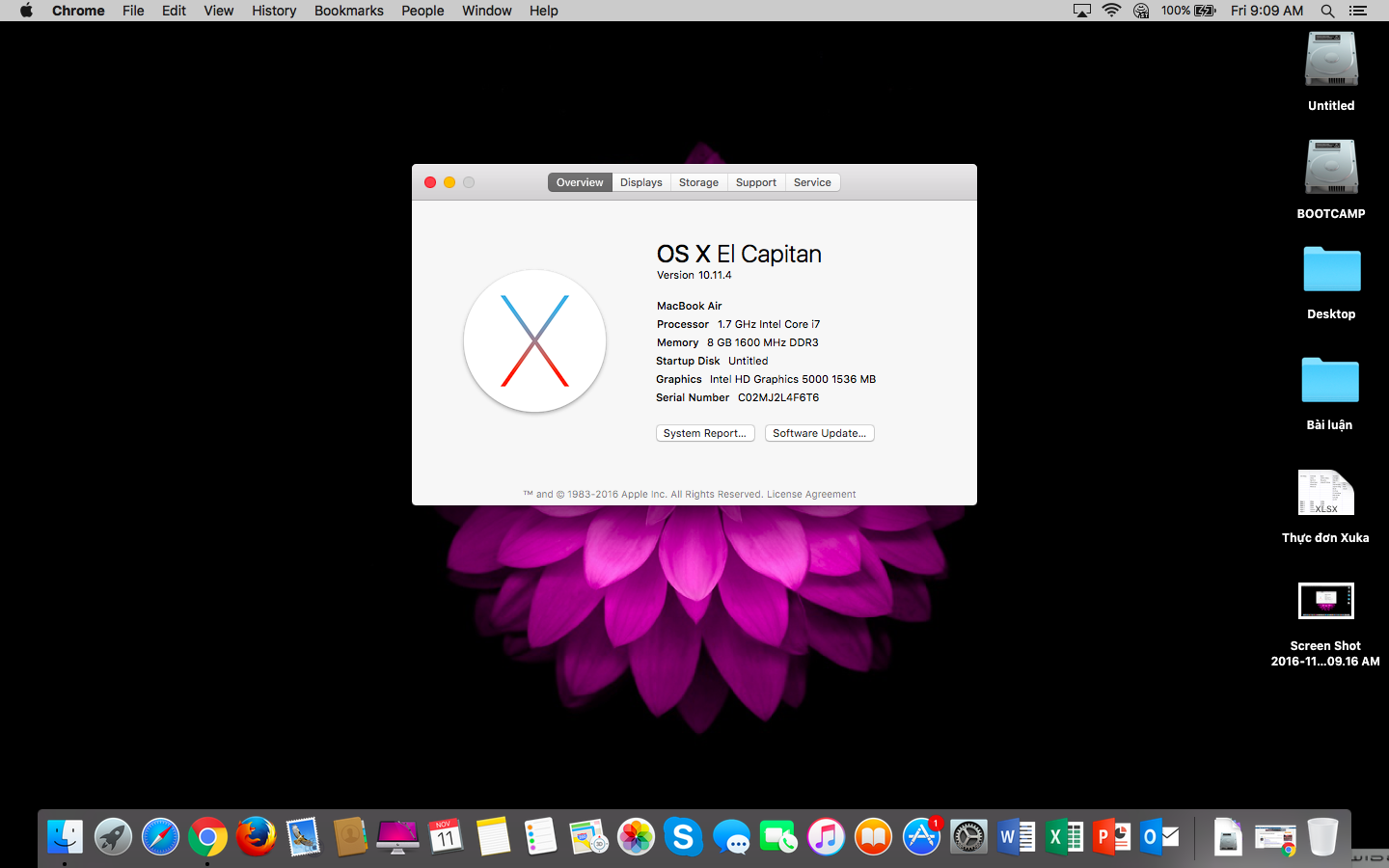Open the Bookmarks menu
Viewport: 1389px width, 868px height.
pyautogui.click(x=348, y=11)
